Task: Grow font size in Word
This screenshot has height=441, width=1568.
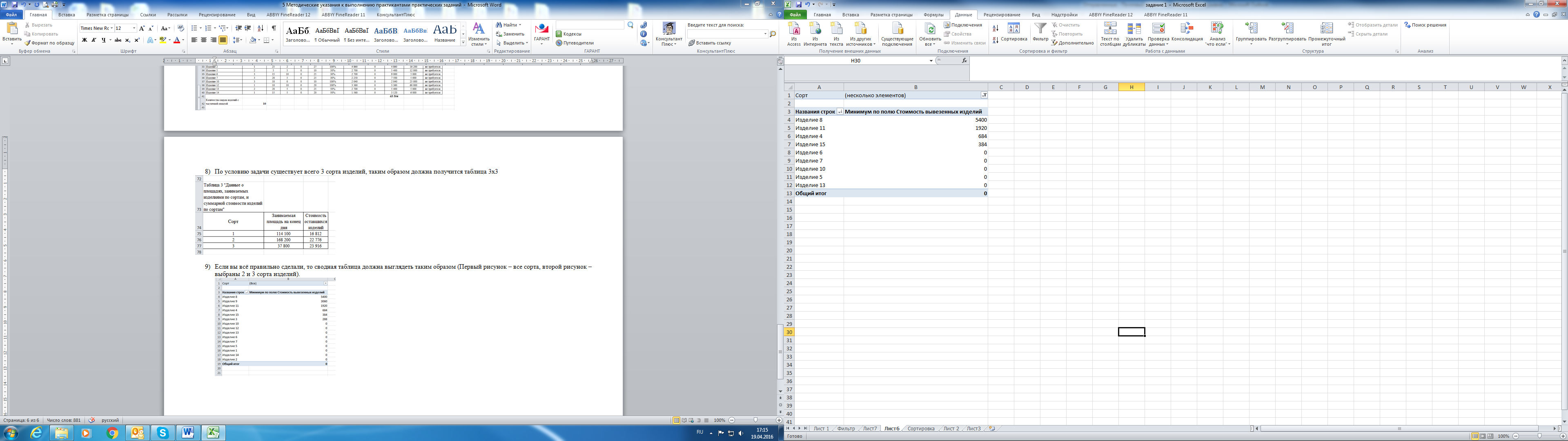Action: point(142,29)
